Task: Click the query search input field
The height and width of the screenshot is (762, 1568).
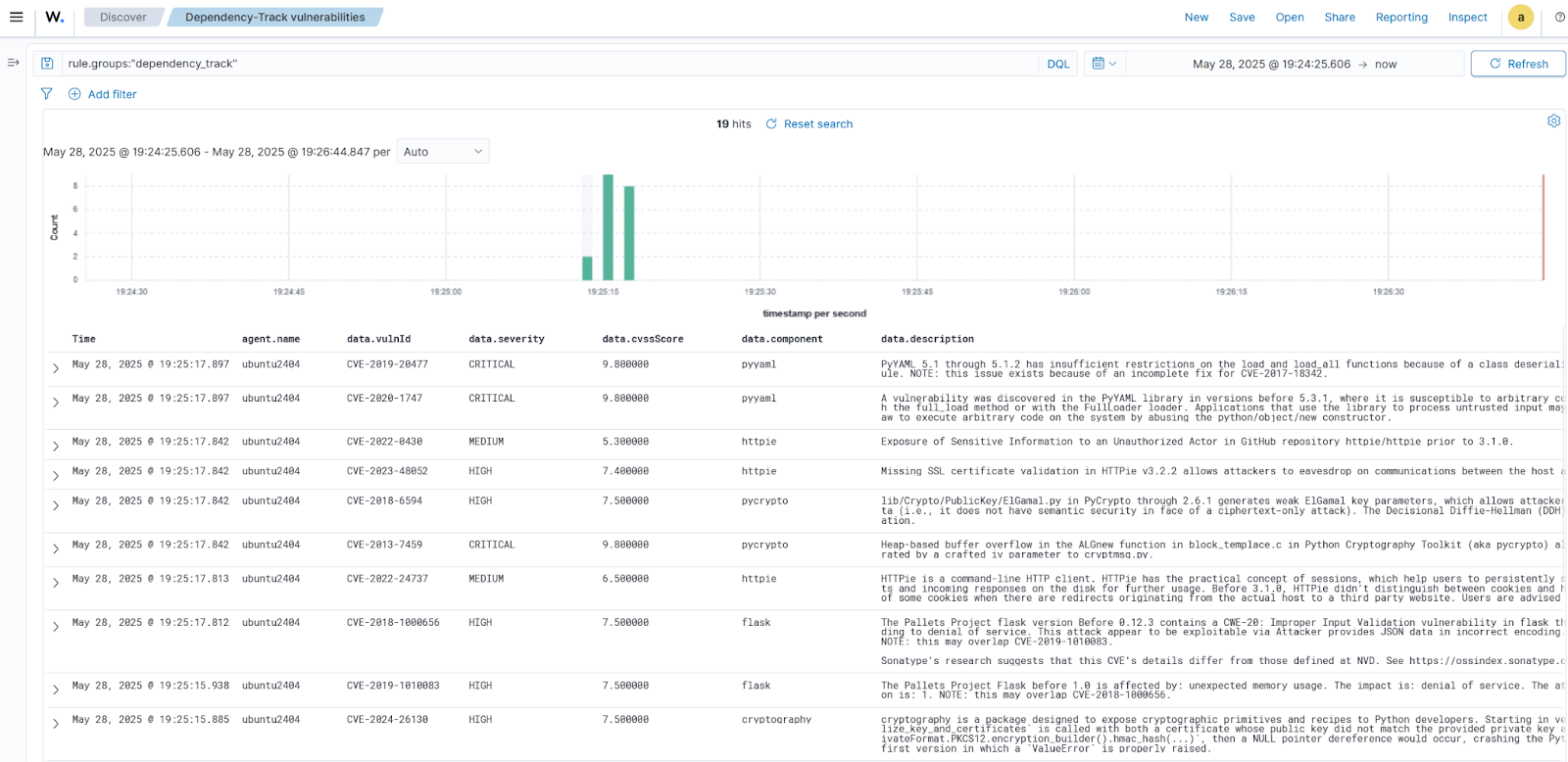Action: pos(550,64)
